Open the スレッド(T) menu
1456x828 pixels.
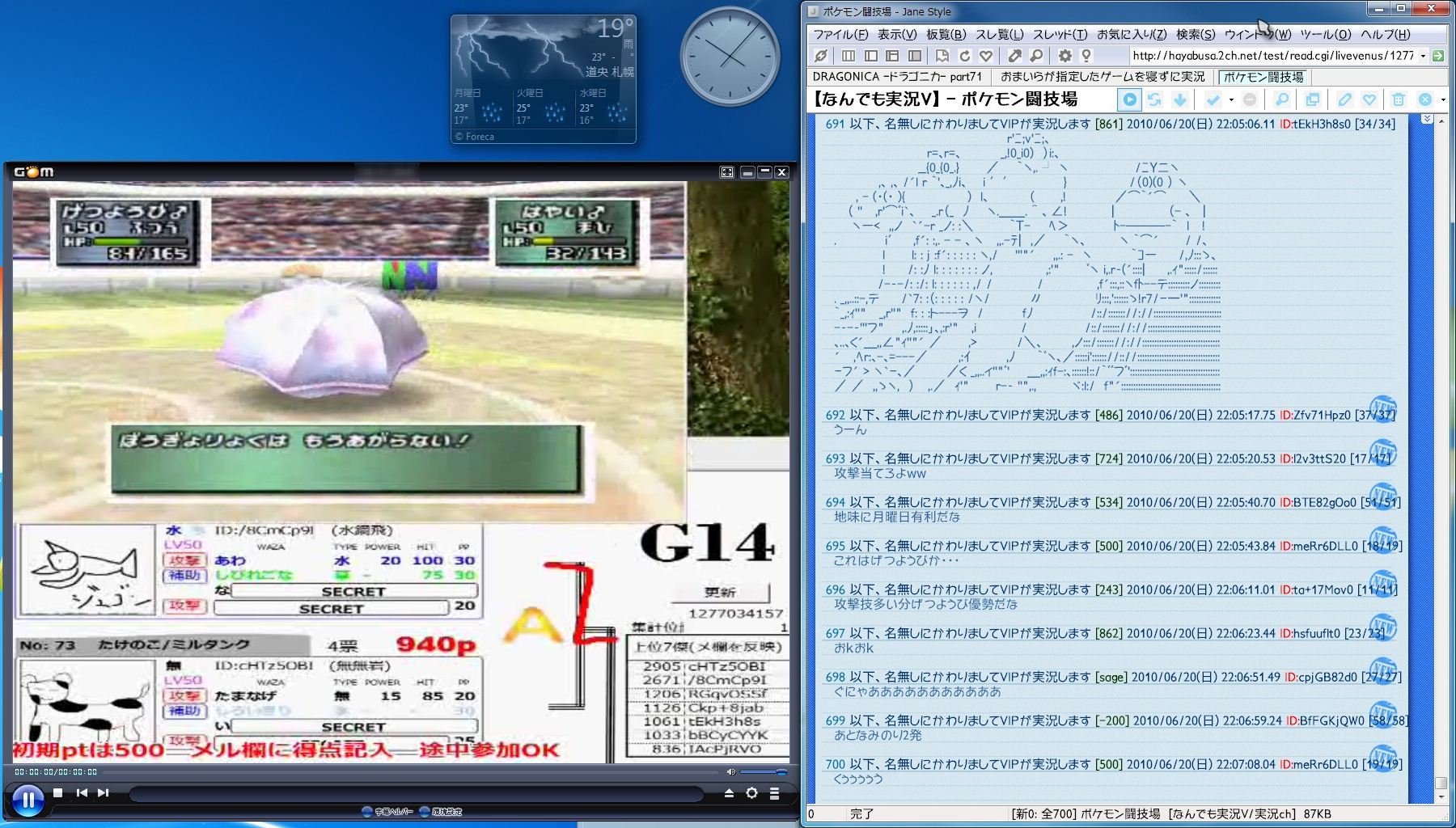coord(1060,34)
